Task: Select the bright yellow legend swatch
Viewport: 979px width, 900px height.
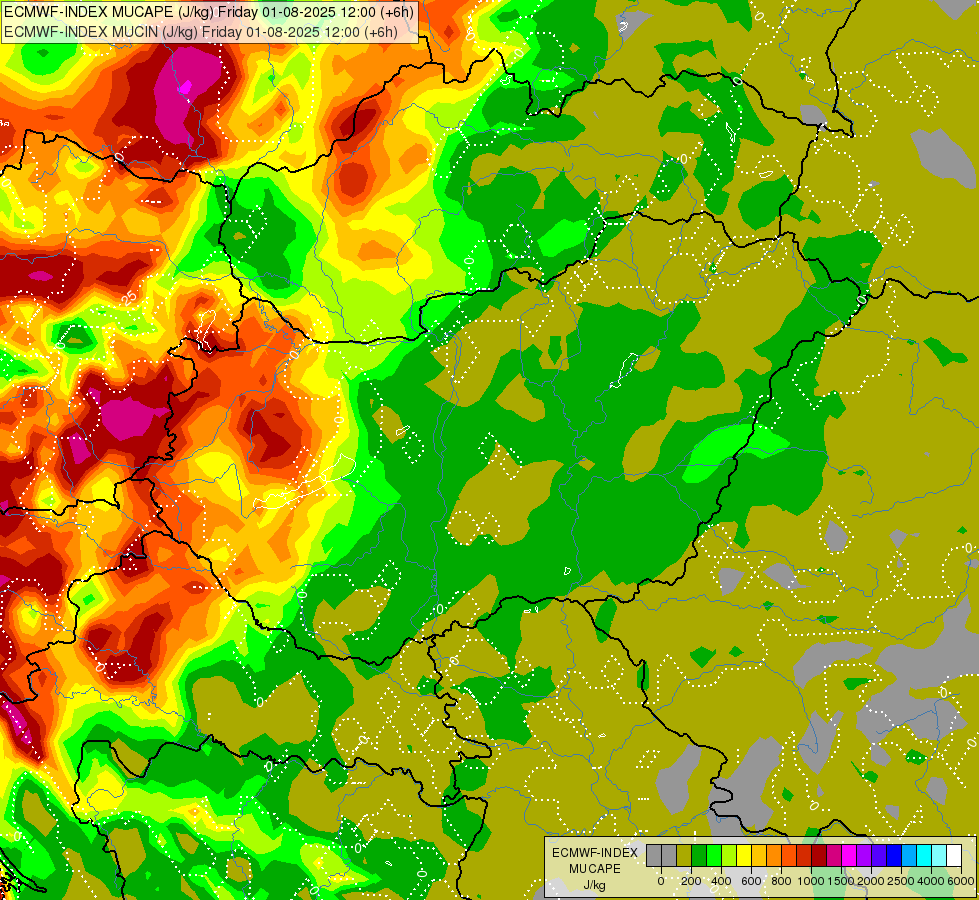Action: pos(745,856)
